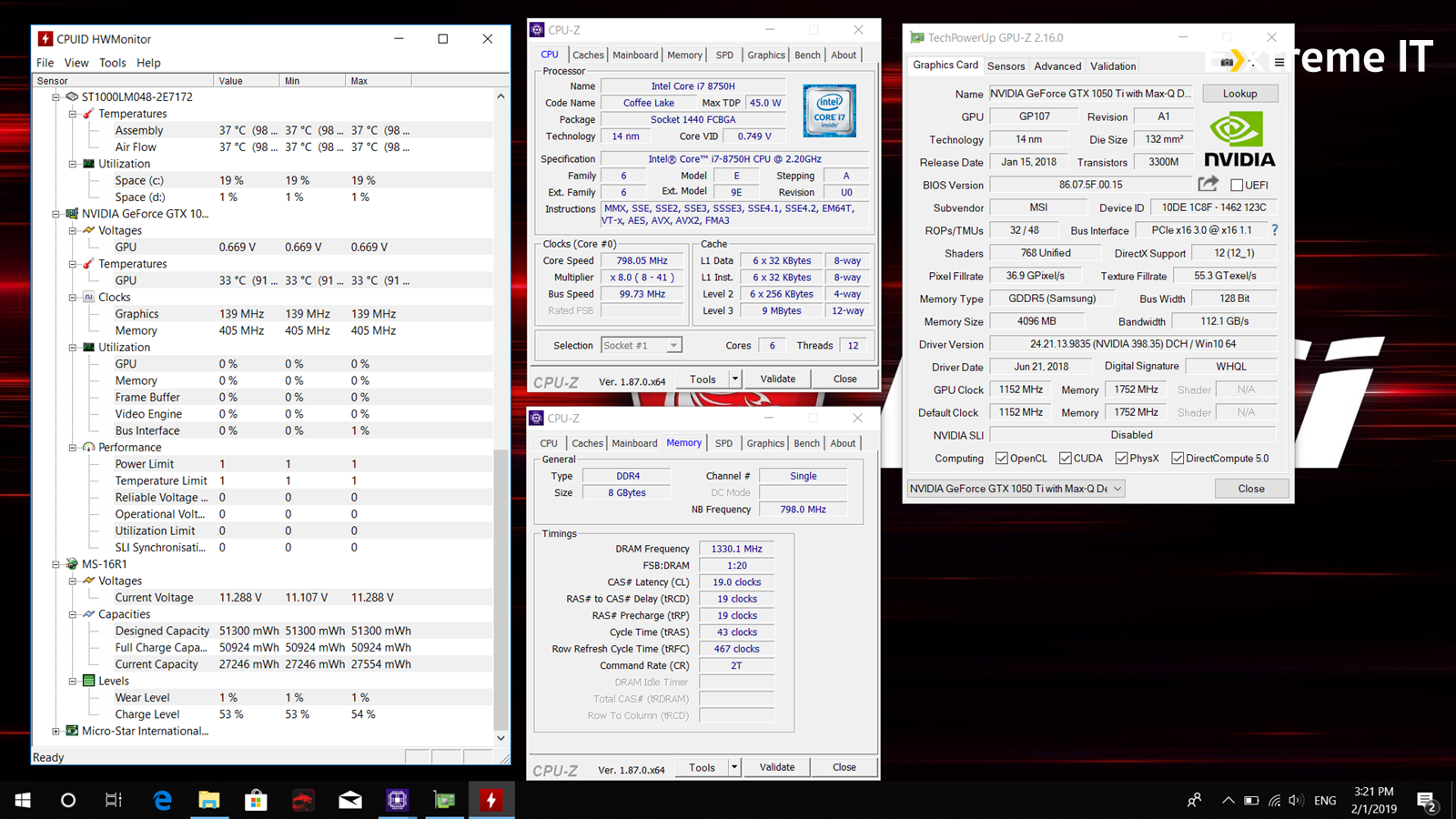Click the Close button in GPU-Z
The image size is (1456, 819).
1251,489
